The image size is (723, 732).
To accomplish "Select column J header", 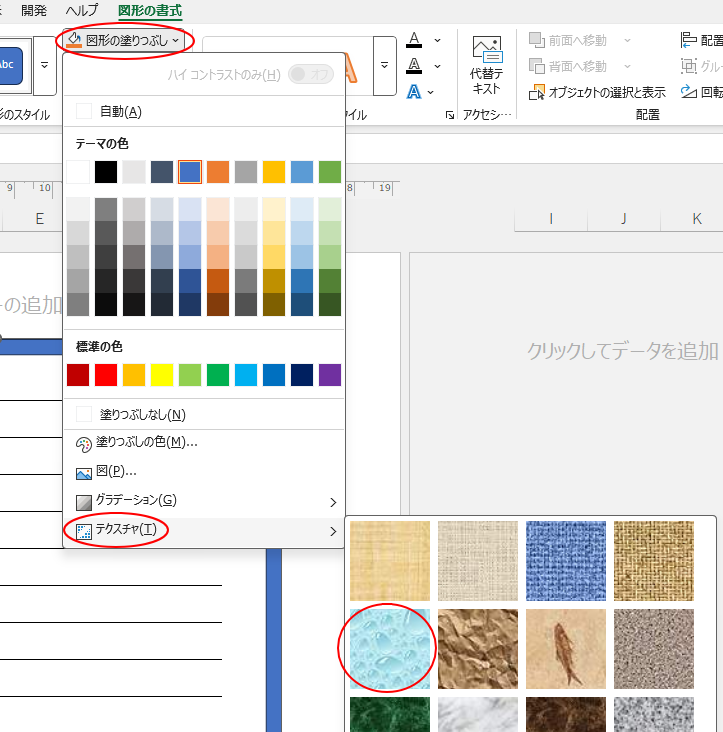I will click(x=624, y=218).
